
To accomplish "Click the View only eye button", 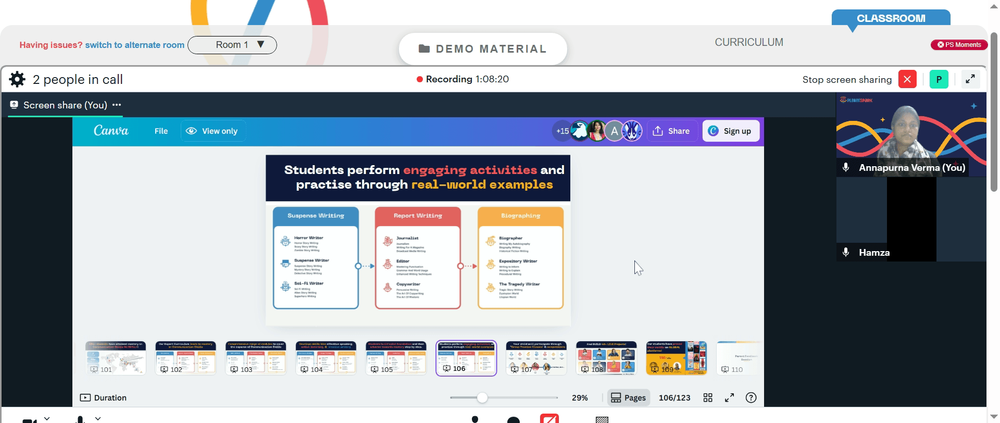I will 213,131.
